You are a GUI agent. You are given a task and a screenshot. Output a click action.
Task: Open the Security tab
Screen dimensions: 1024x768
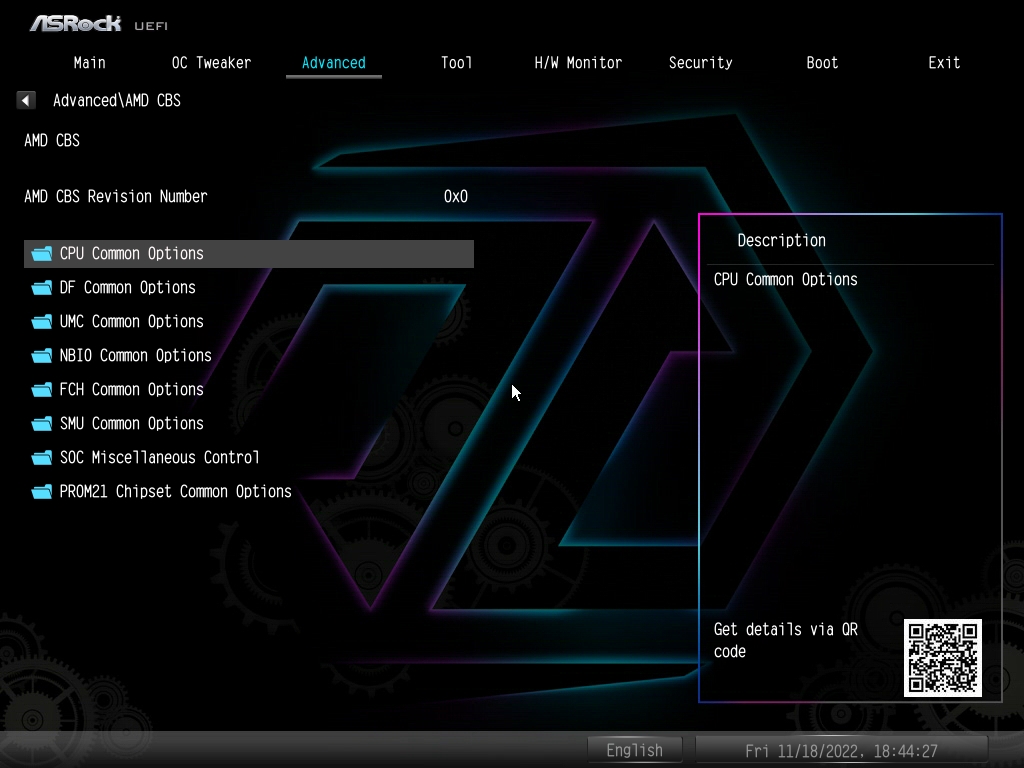coord(700,63)
